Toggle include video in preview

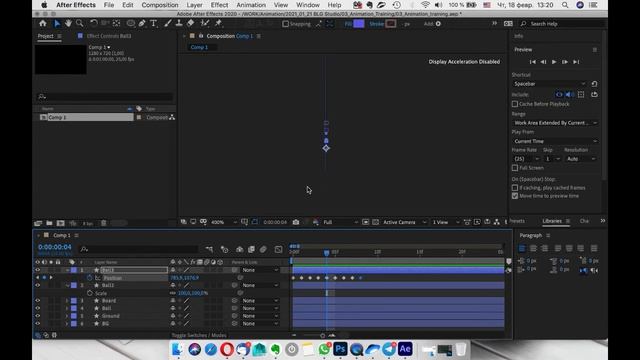(x=559, y=94)
